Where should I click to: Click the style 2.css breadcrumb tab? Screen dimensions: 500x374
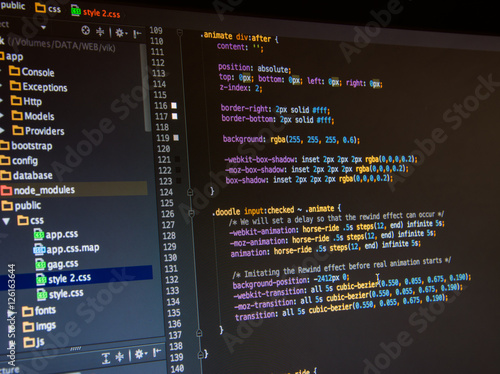click(95, 13)
